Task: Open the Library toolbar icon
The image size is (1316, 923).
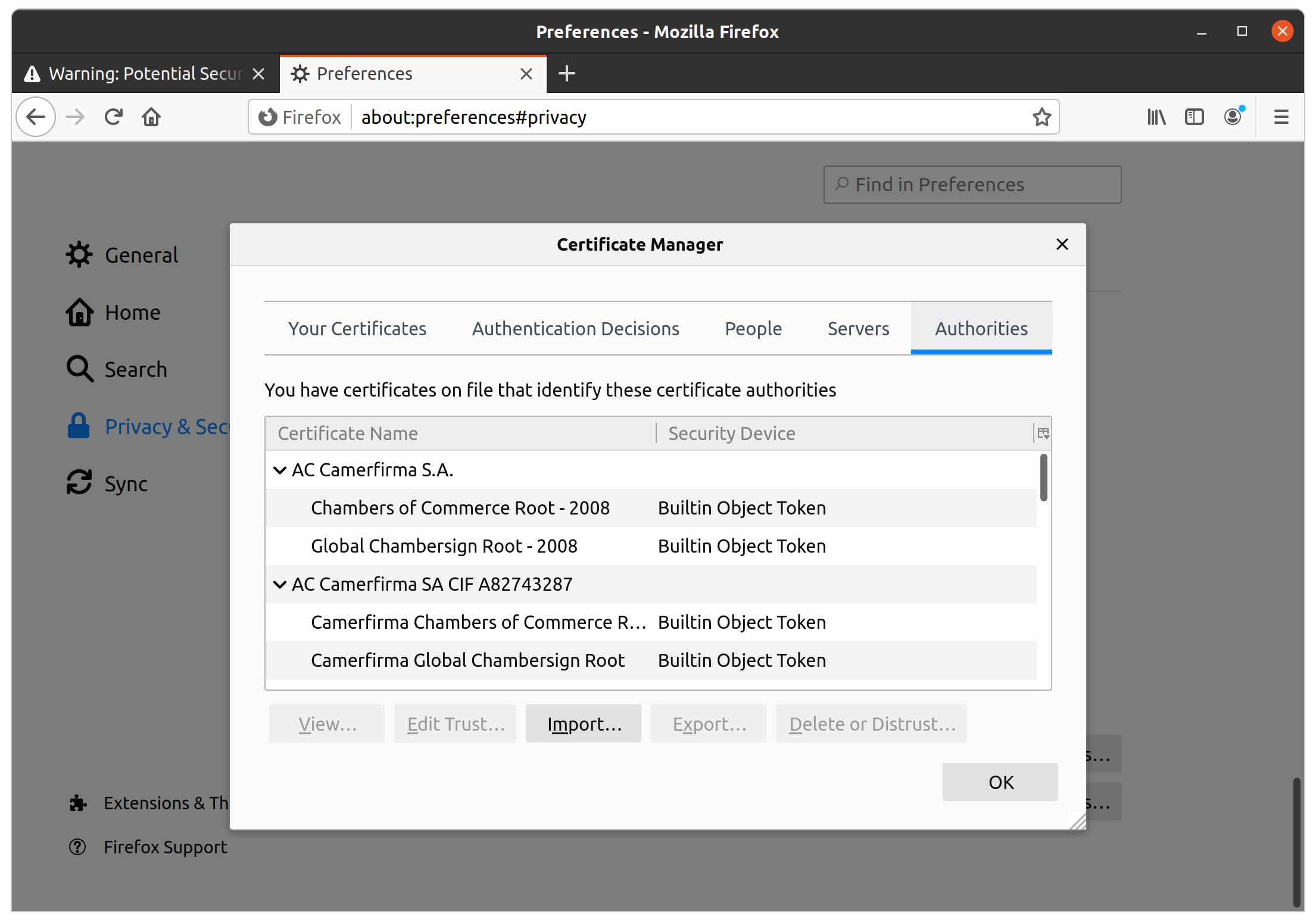Action: (1156, 117)
